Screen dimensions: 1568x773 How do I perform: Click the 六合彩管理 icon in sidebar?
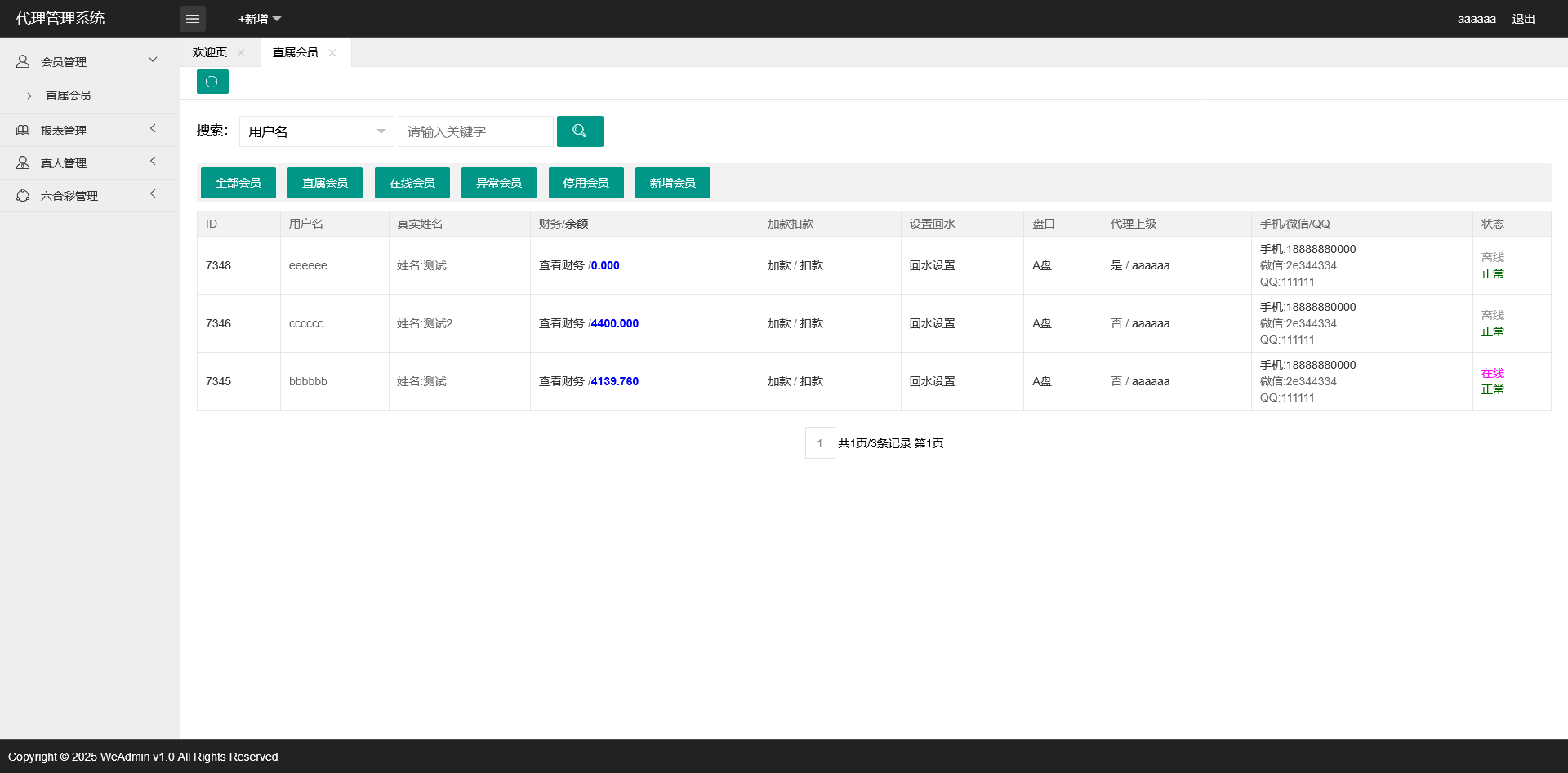coord(23,196)
